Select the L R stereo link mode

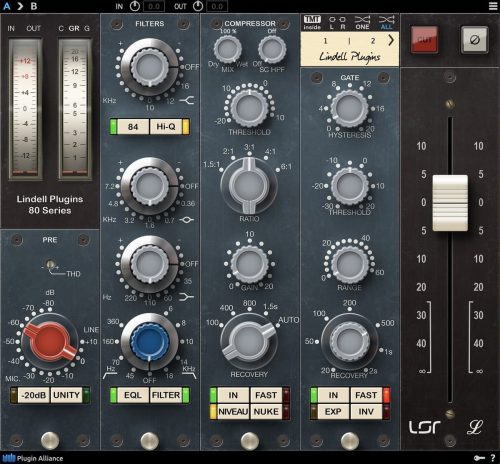click(x=337, y=22)
